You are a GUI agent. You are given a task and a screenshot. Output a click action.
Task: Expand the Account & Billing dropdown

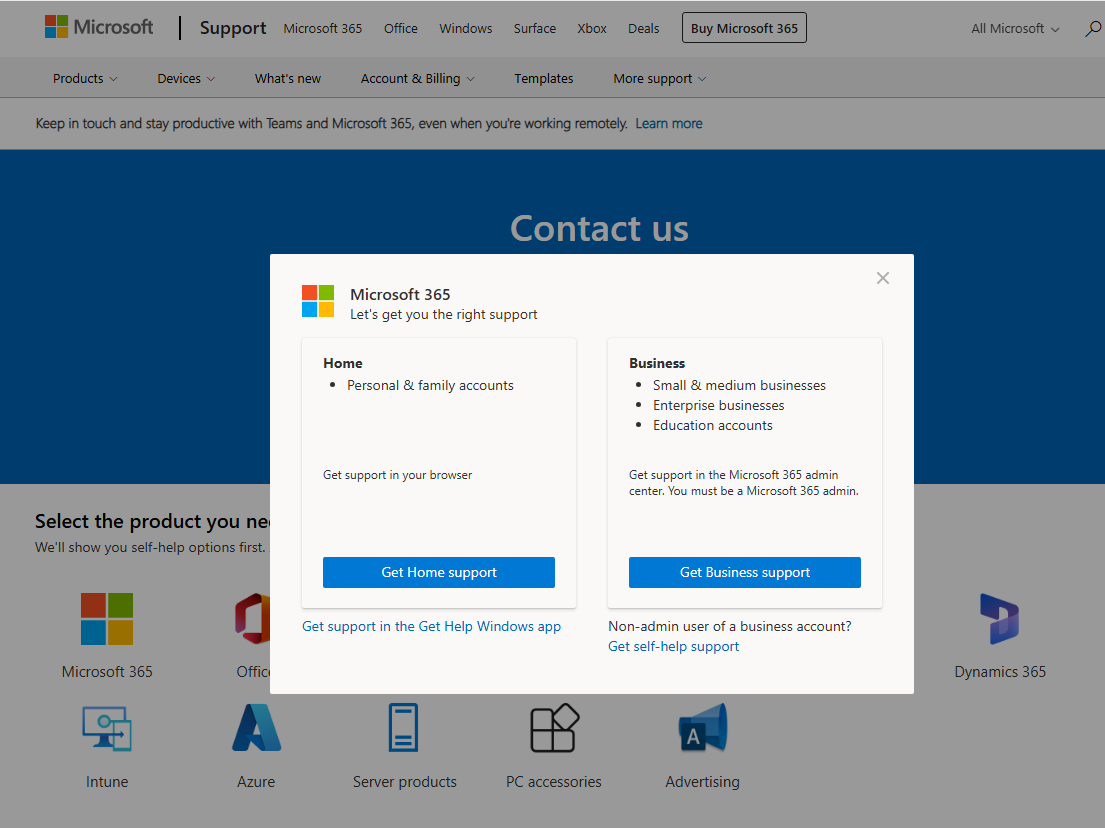418,78
